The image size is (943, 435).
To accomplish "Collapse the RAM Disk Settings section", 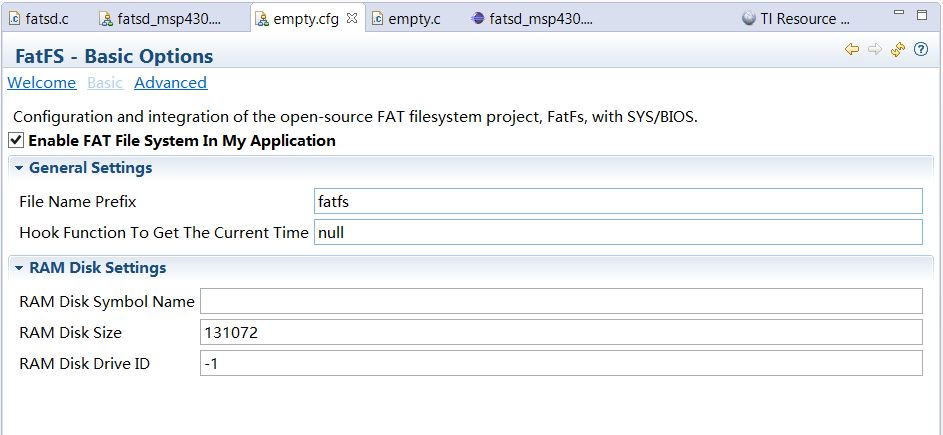I will pyautogui.click(x=19, y=268).
